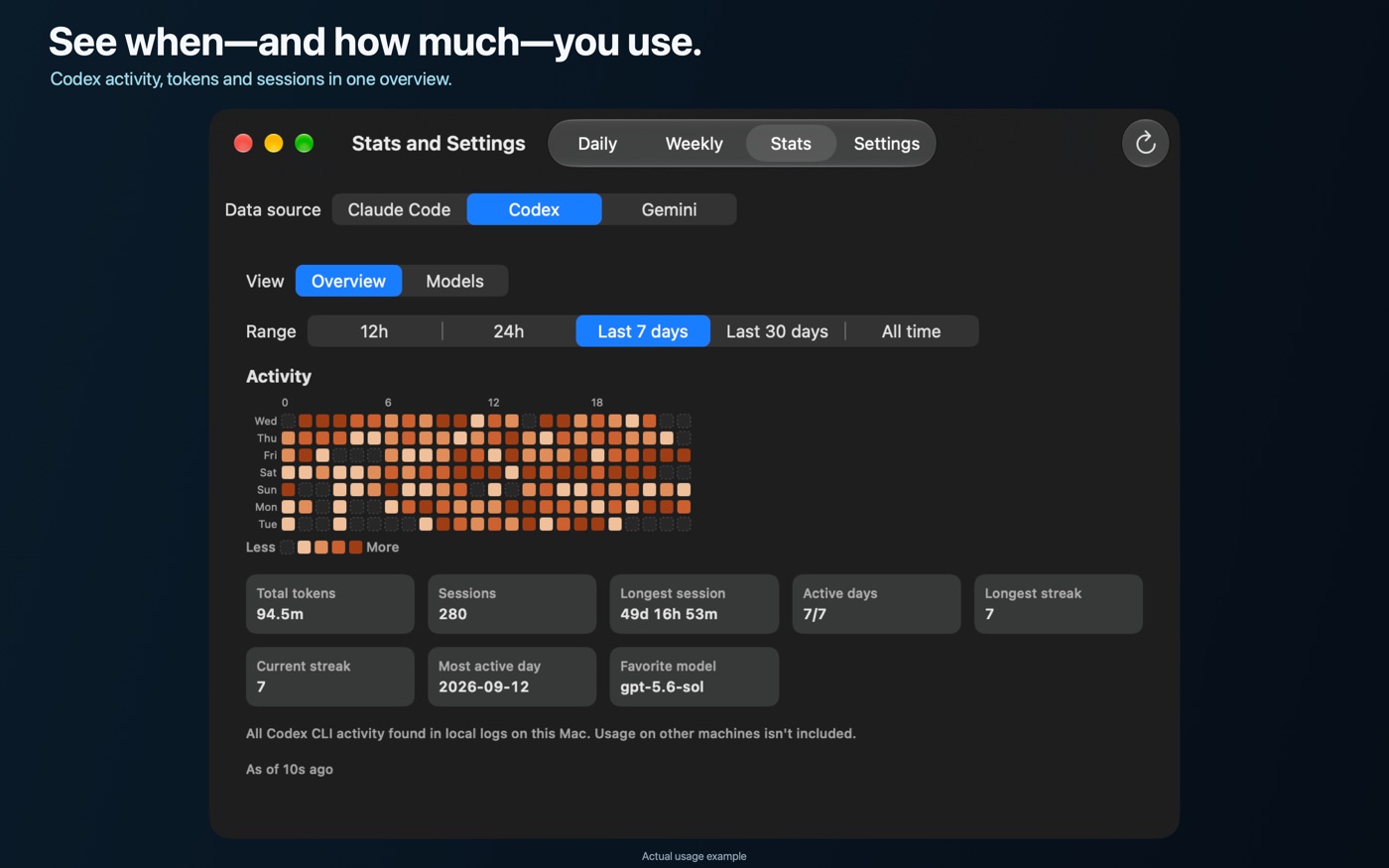Select the Longest session stat card

[694, 604]
